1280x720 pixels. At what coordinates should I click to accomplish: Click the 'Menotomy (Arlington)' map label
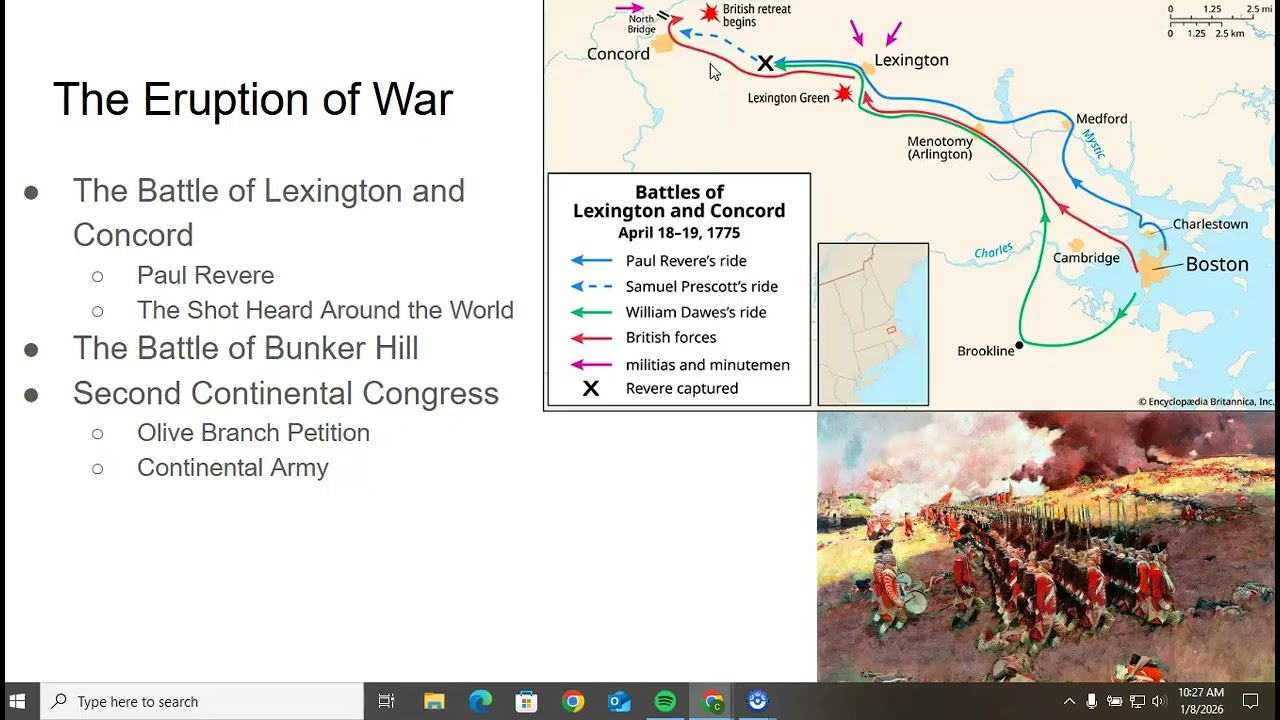[940, 148]
